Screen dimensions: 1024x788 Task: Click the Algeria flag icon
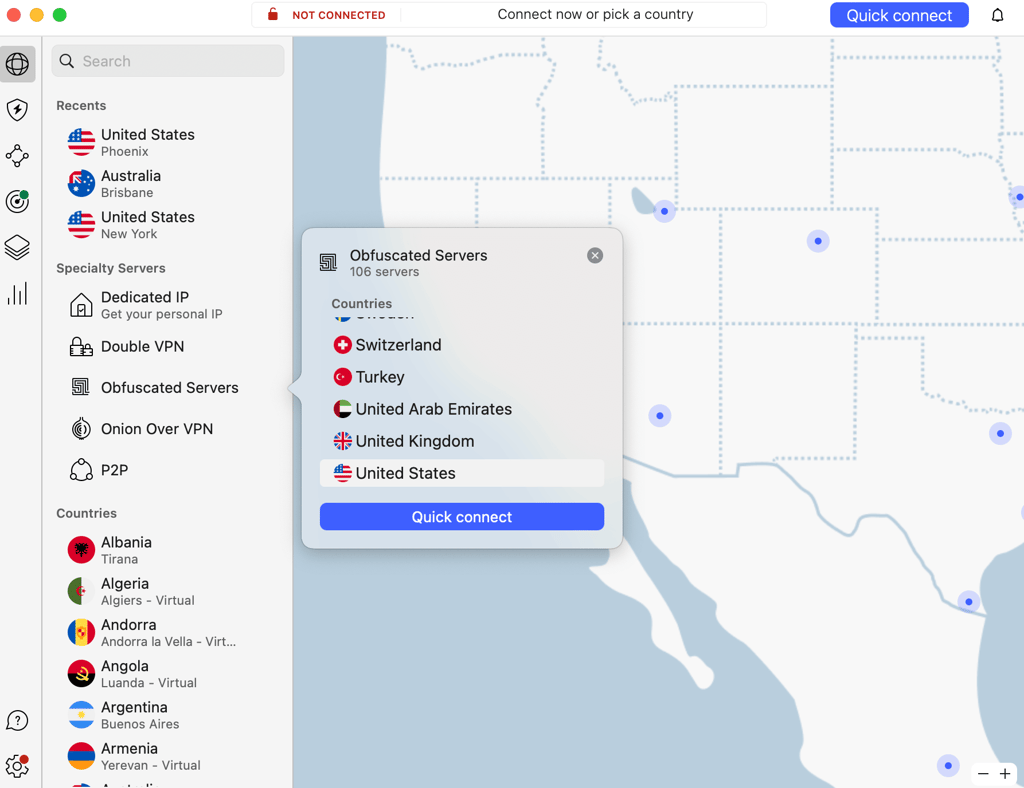(81, 591)
